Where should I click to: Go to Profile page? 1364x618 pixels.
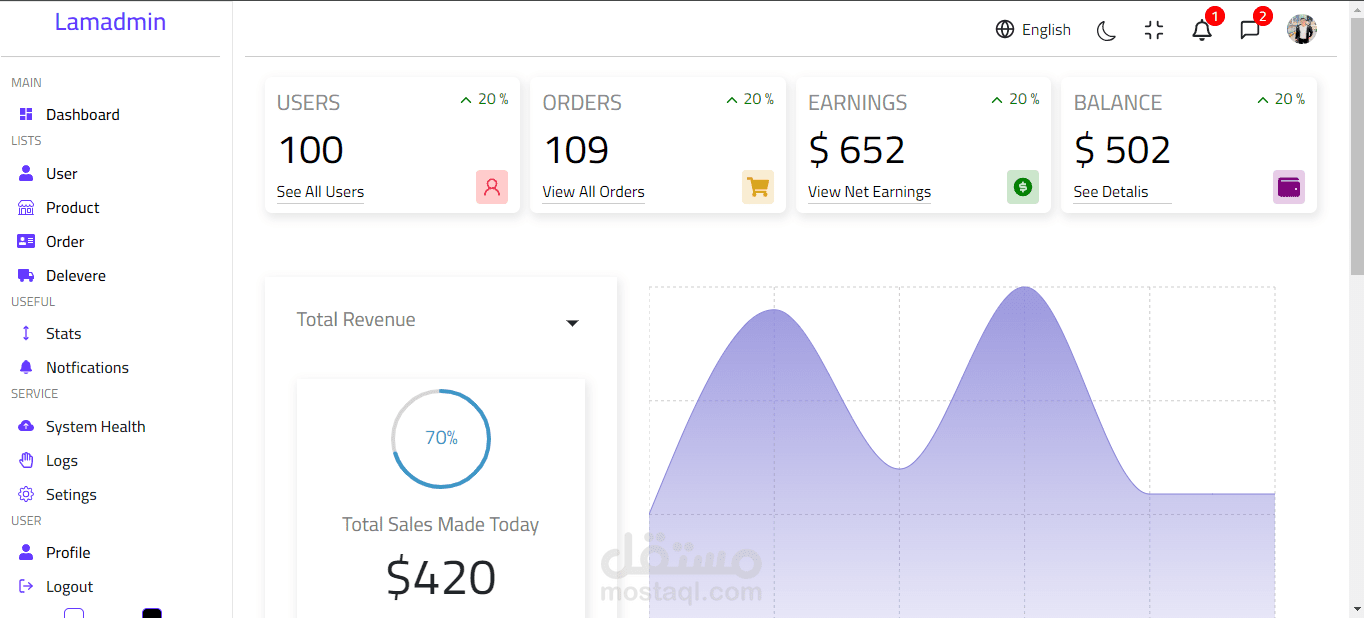coord(68,553)
